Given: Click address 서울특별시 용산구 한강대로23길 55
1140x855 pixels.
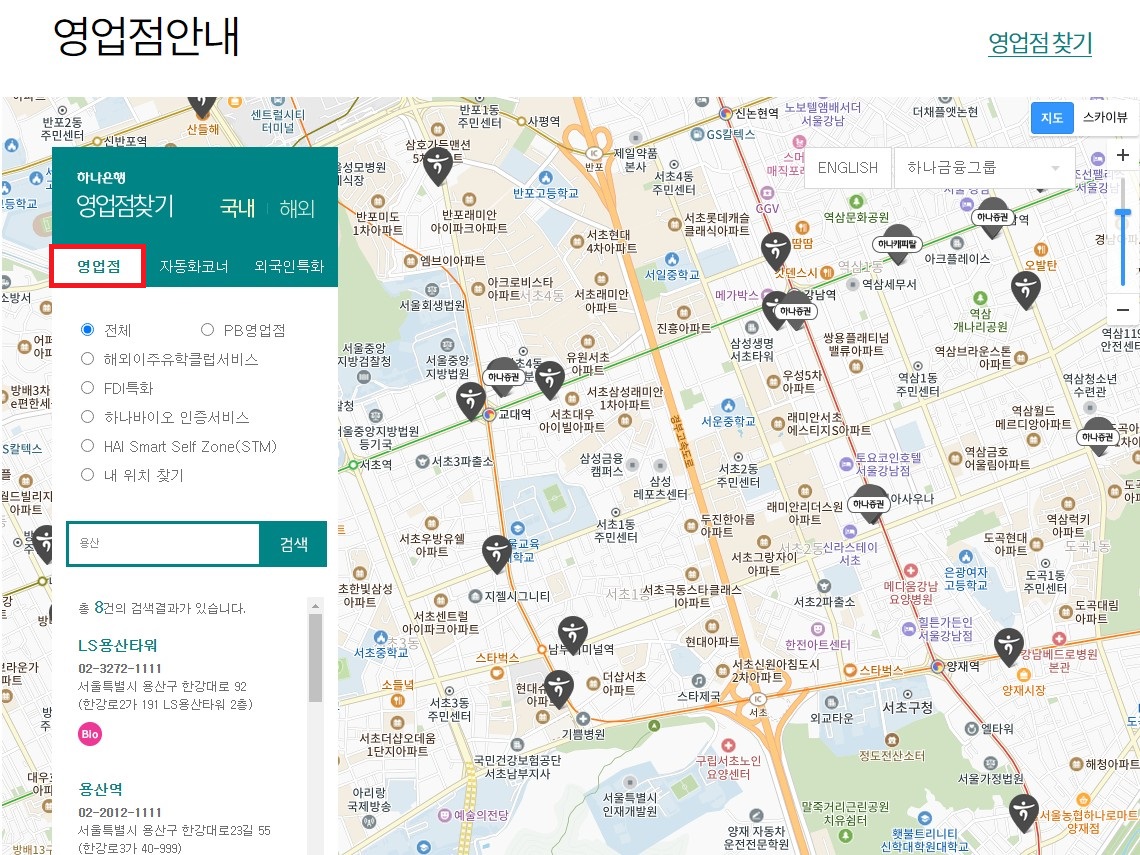Looking at the screenshot, I should (174, 830).
